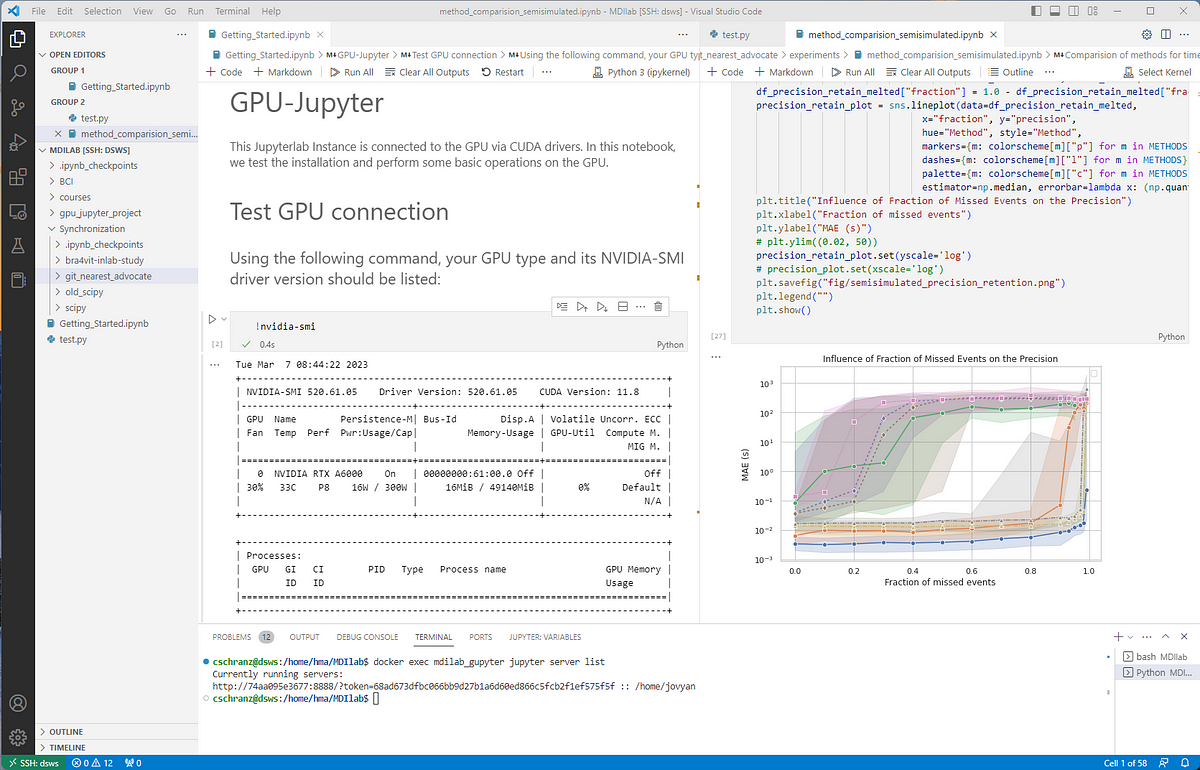Screen dimensions: 1200x770
Task: Expand the OUTLINE section
Action: 66,731
